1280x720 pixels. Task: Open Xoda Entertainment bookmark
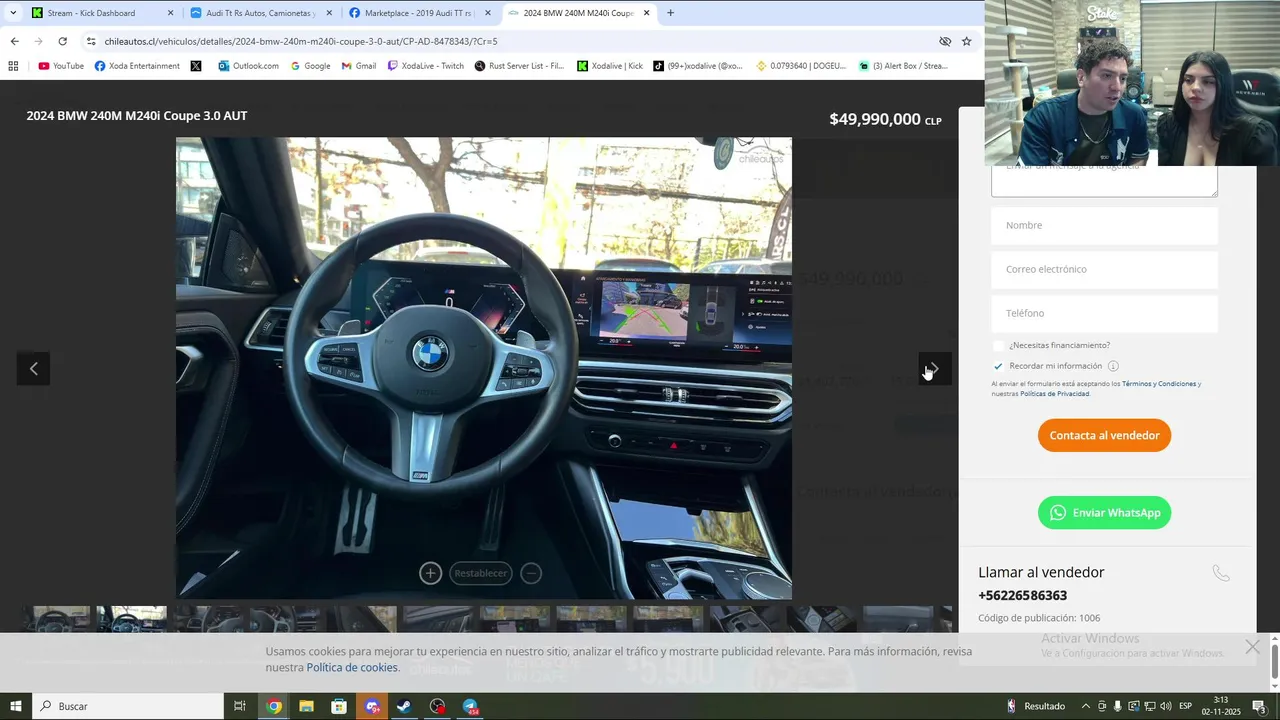[137, 66]
